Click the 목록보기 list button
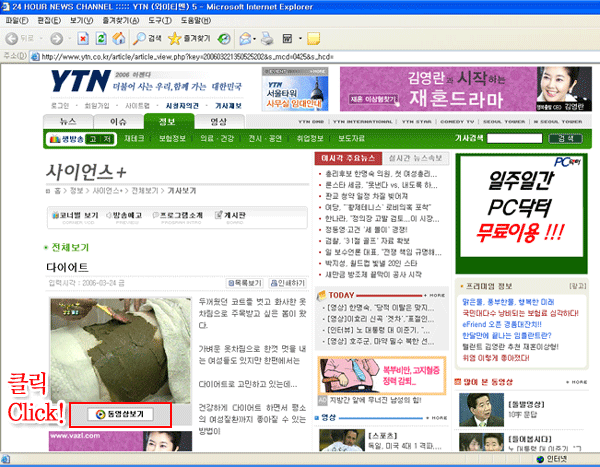 tap(245, 283)
